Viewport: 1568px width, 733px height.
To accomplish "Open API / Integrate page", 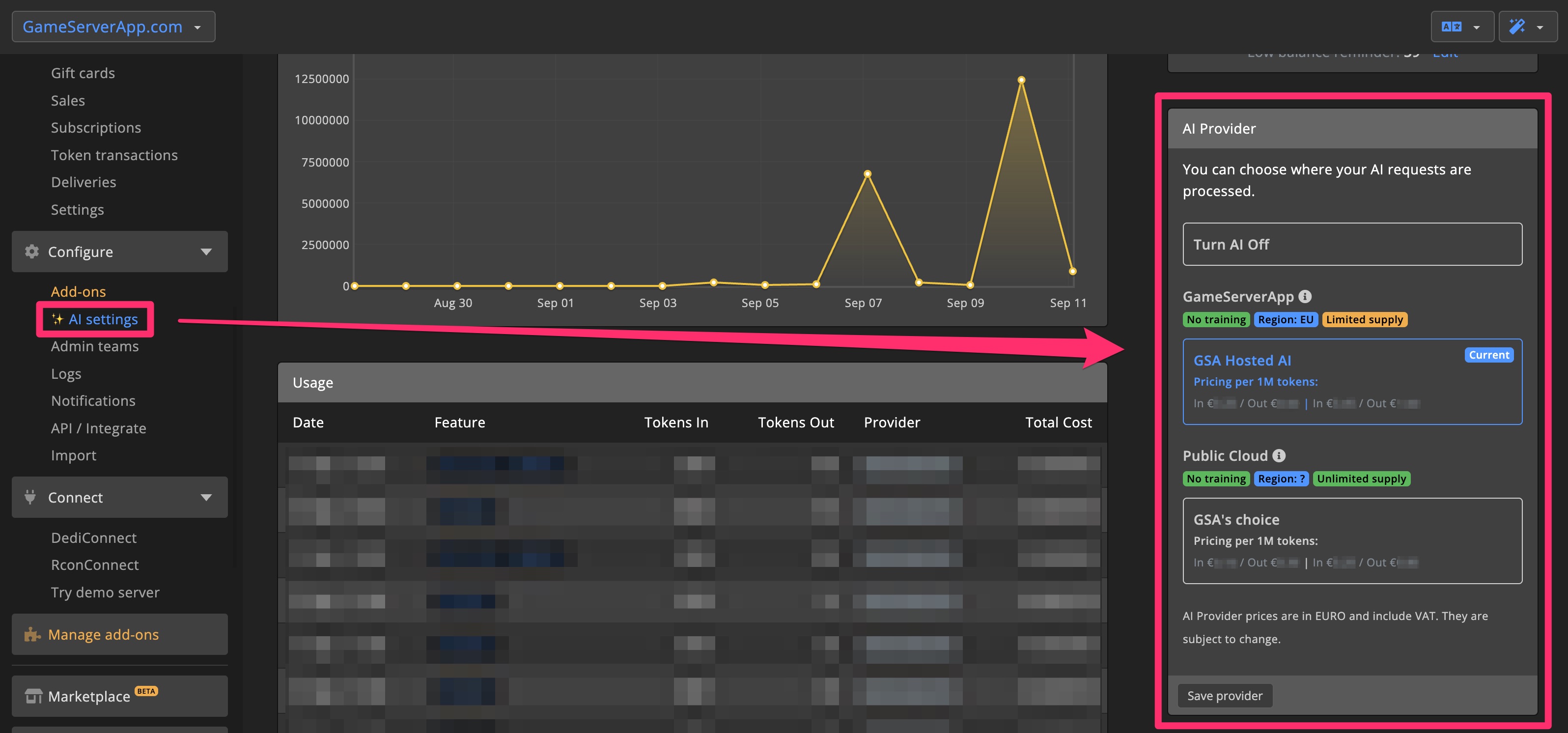I will click(x=98, y=428).
